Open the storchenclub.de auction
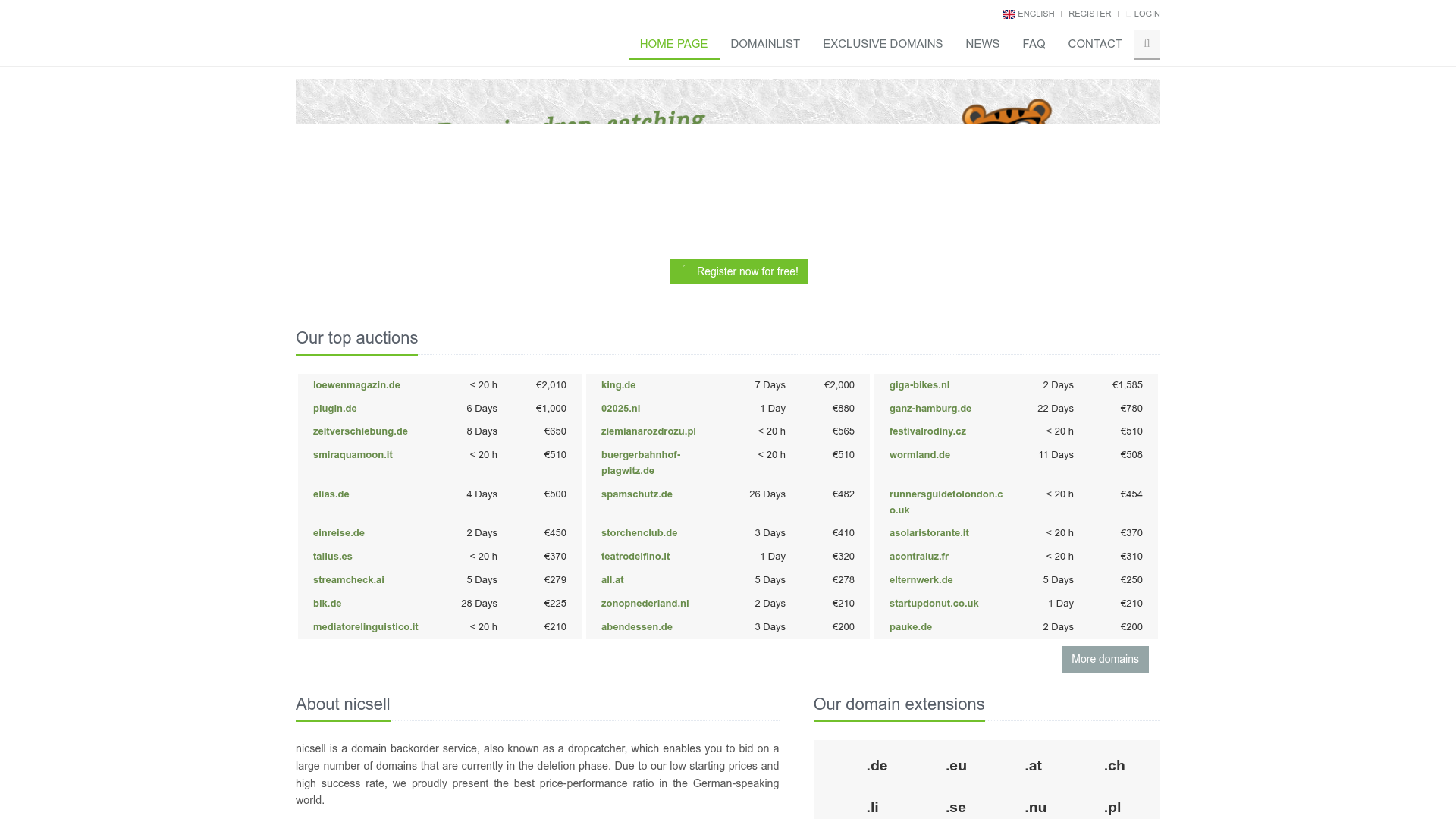The image size is (1456, 819). pos(639,533)
